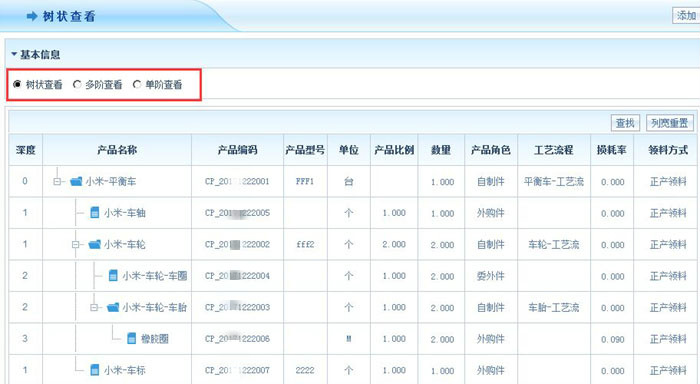Click the 损耗率 column header
Image resolution: width=700 pixels, height=384 pixels.
coord(612,150)
